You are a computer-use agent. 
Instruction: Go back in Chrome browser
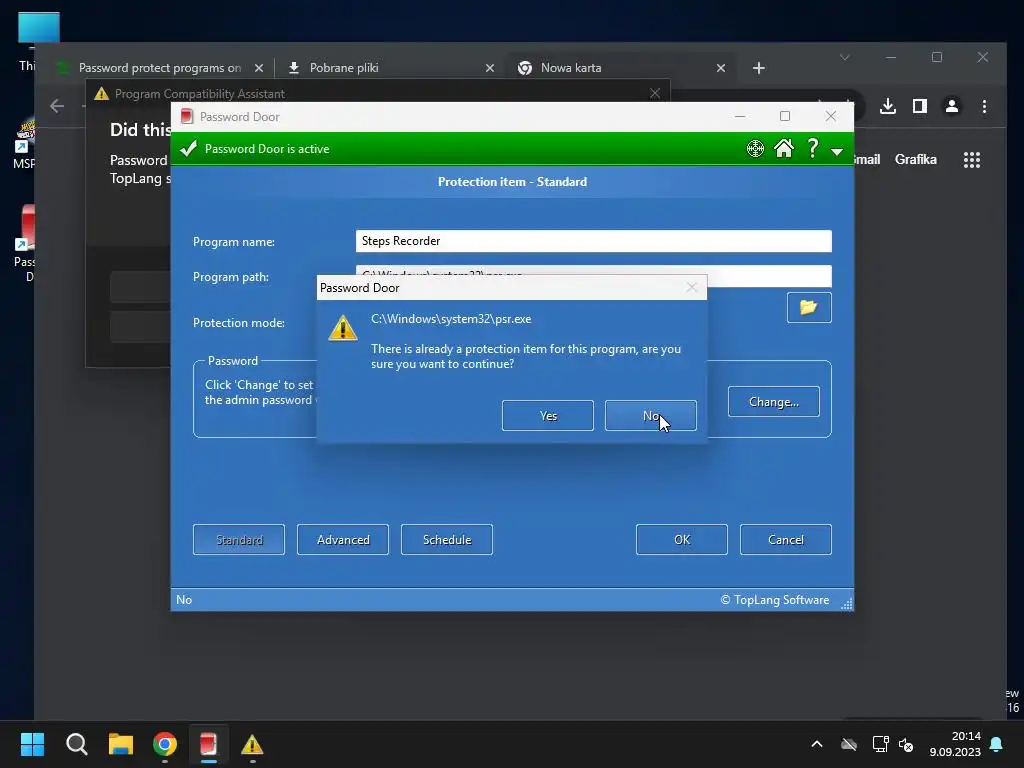[x=57, y=106]
